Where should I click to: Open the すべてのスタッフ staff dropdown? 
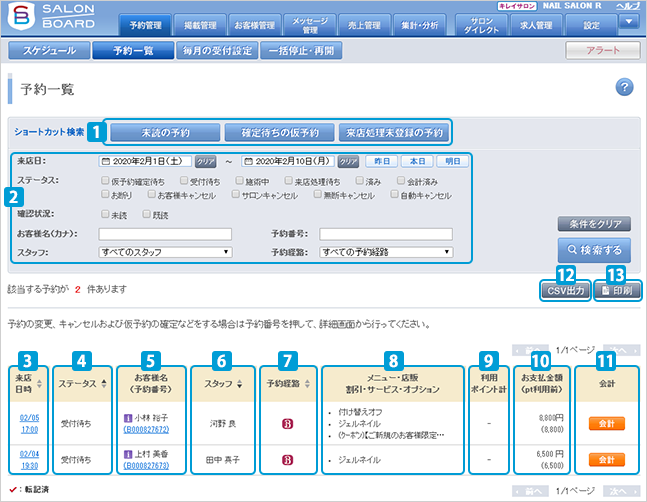(165, 253)
